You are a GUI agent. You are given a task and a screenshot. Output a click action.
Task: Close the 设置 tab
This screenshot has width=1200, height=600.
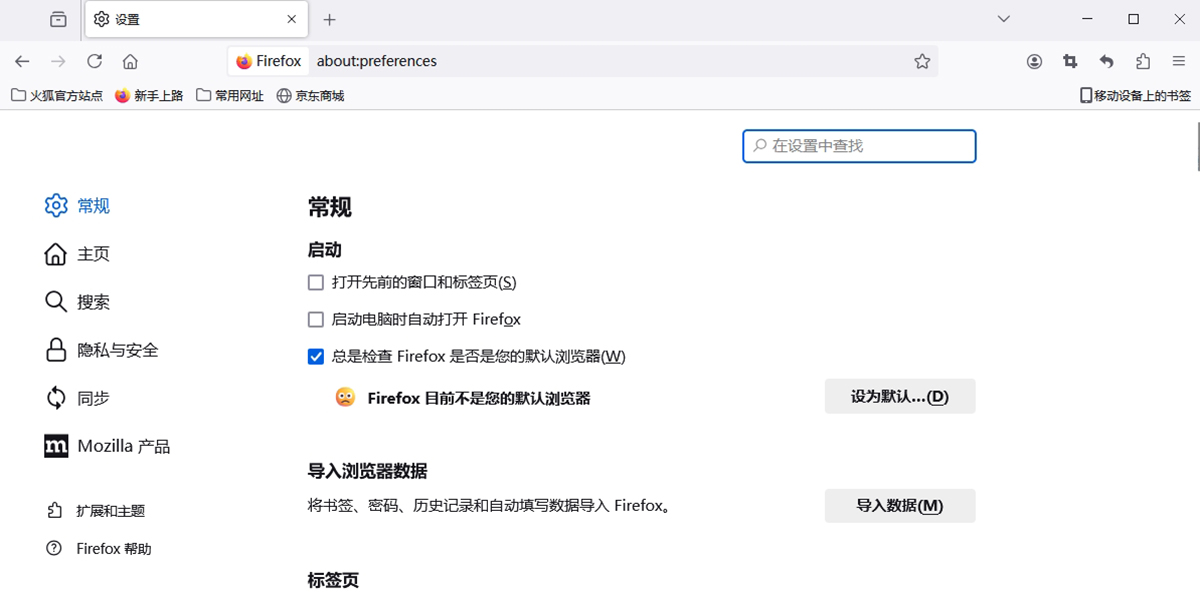click(292, 19)
